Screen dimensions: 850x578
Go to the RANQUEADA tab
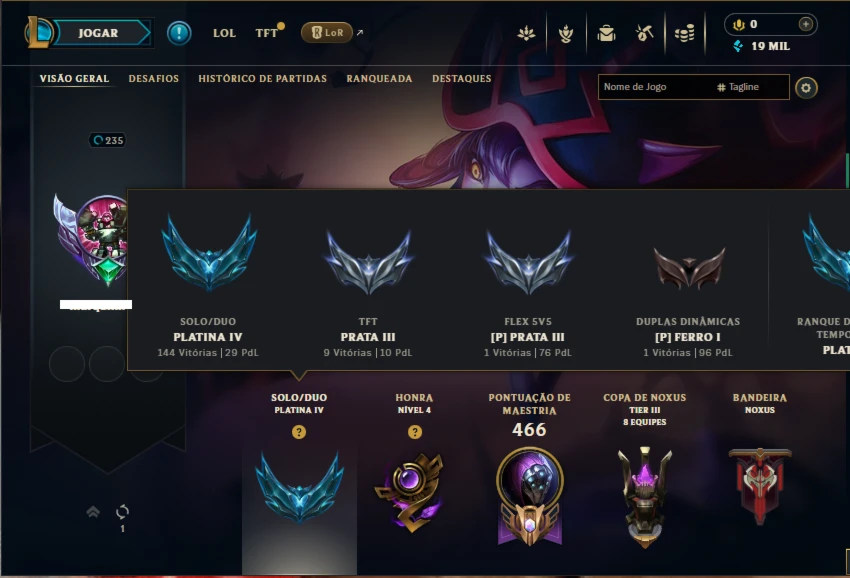[379, 79]
